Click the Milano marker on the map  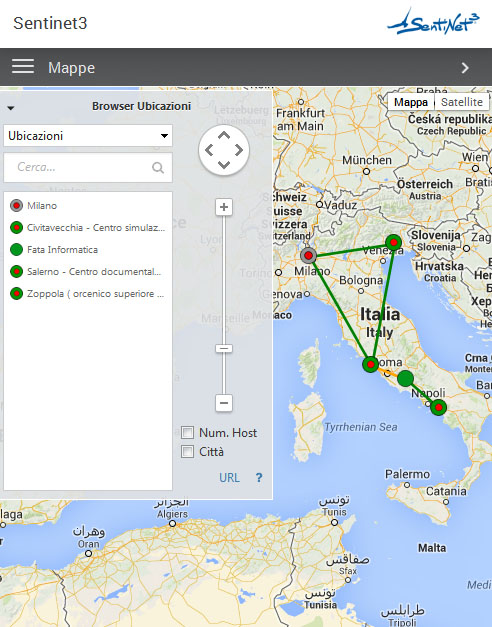(x=308, y=255)
